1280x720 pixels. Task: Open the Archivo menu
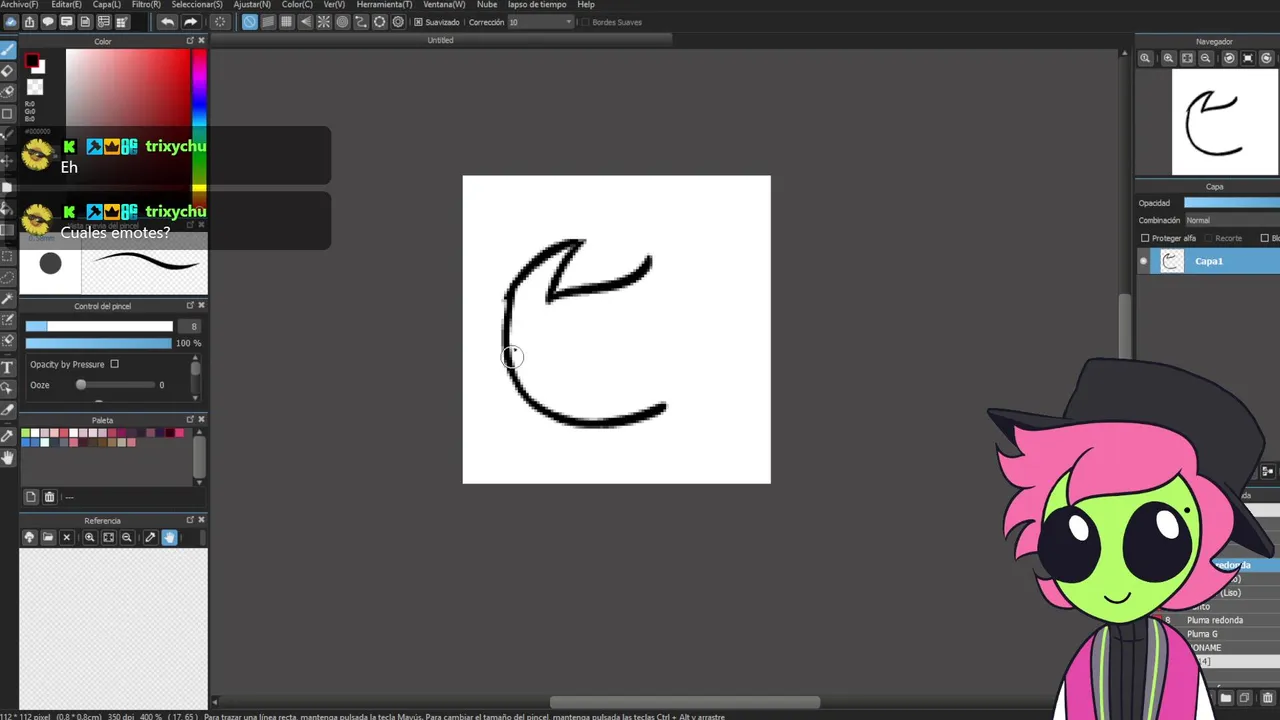(x=19, y=5)
